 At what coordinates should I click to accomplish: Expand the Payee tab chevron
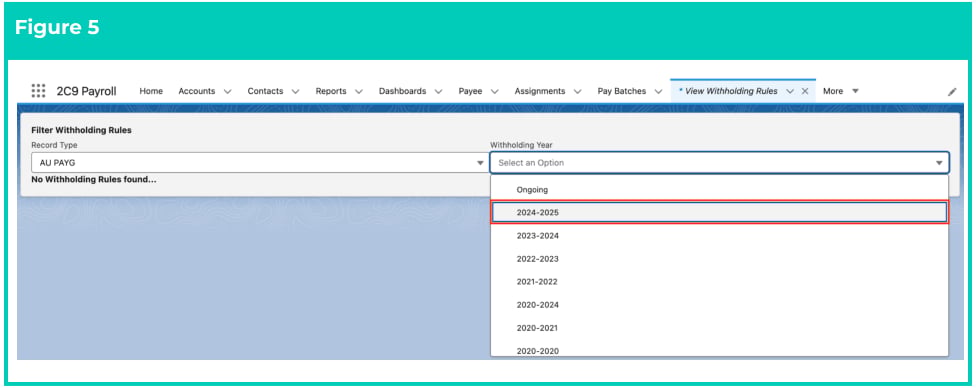(x=494, y=91)
